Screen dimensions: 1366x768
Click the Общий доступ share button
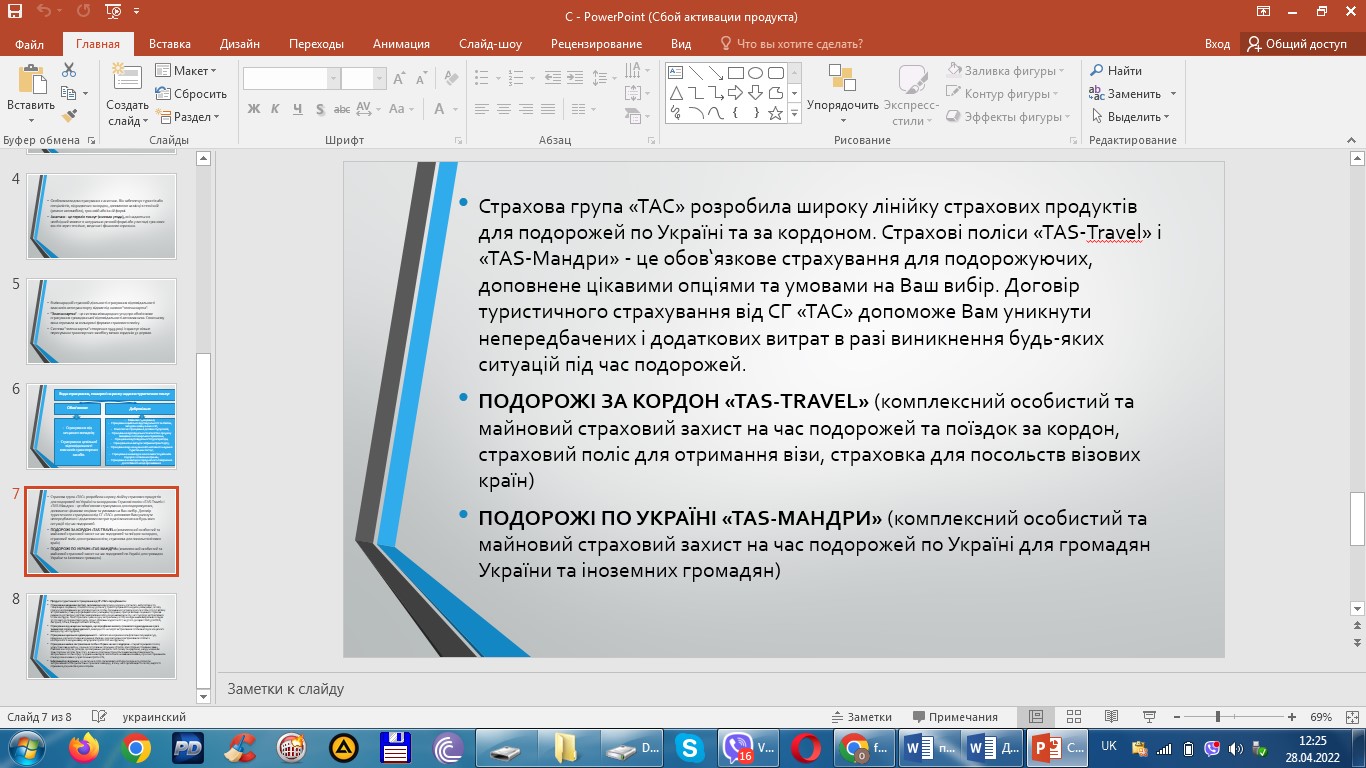1298,44
